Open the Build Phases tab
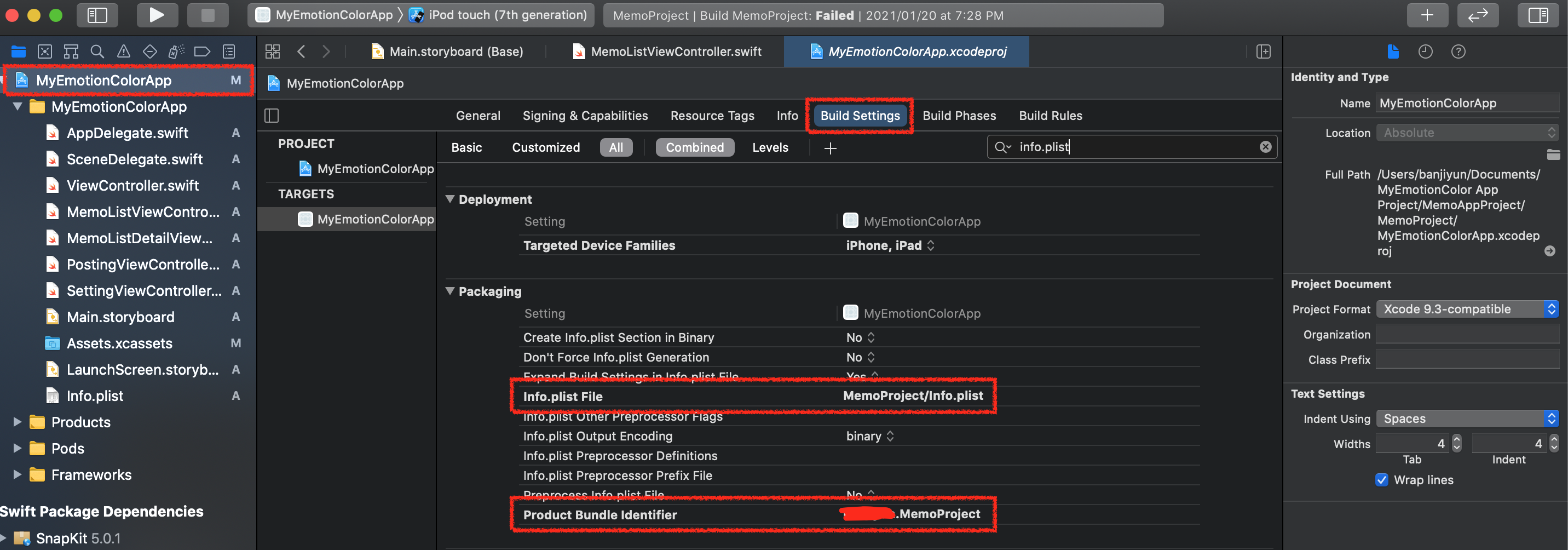Image resolution: width=1568 pixels, height=550 pixels. coord(959,116)
